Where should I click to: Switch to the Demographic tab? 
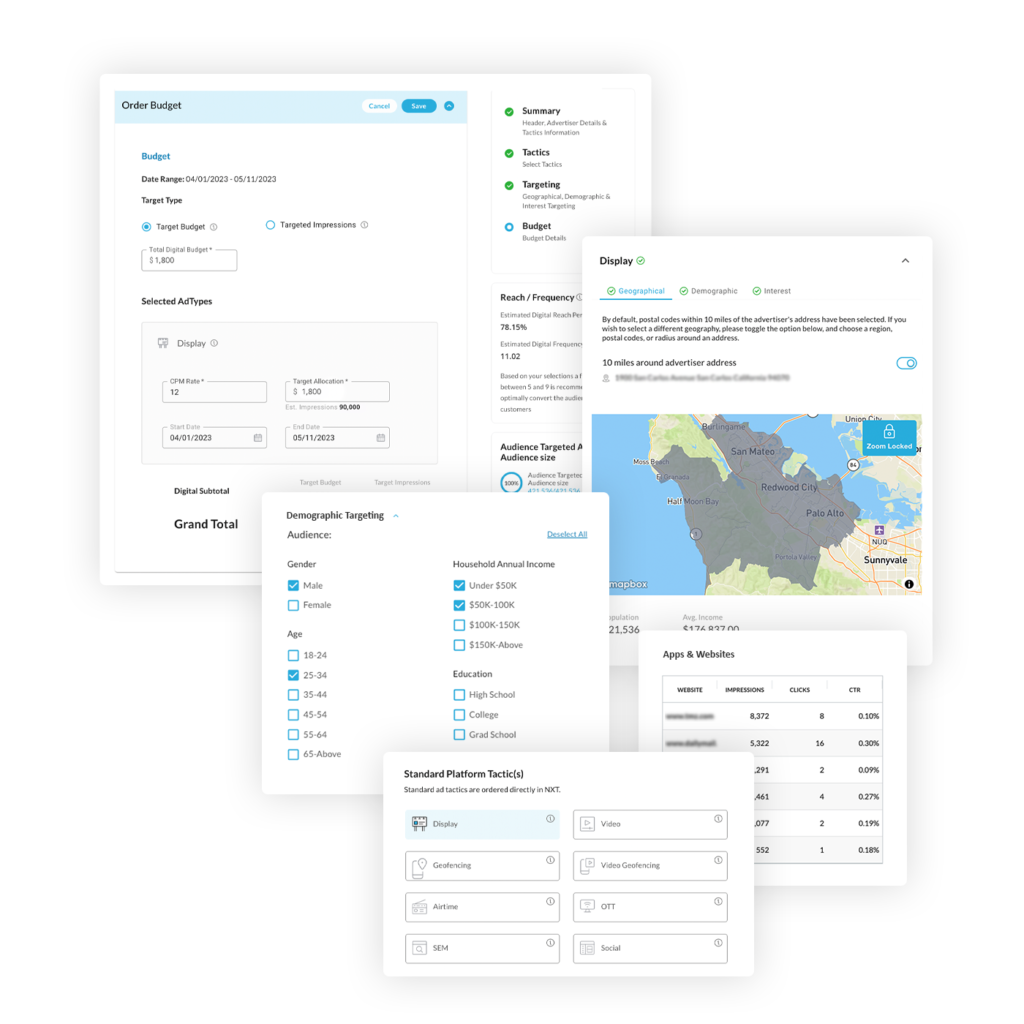click(x=708, y=291)
